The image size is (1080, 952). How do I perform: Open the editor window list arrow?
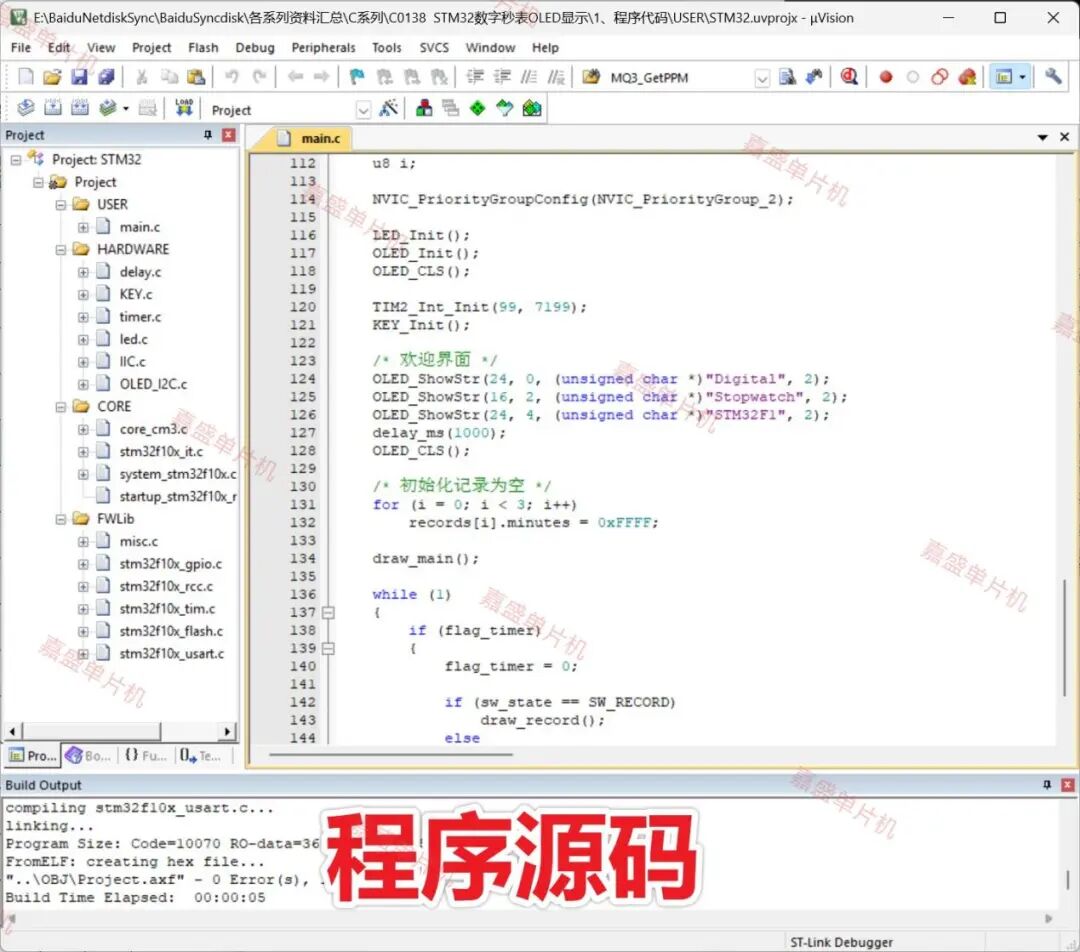pos(1043,138)
